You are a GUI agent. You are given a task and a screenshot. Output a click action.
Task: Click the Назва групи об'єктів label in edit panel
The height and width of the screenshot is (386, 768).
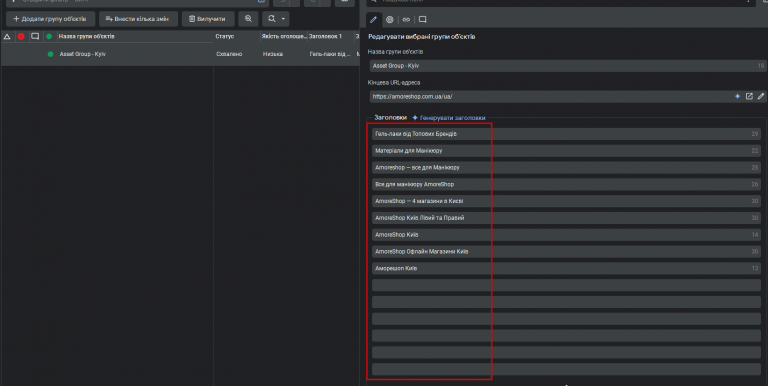coord(395,51)
